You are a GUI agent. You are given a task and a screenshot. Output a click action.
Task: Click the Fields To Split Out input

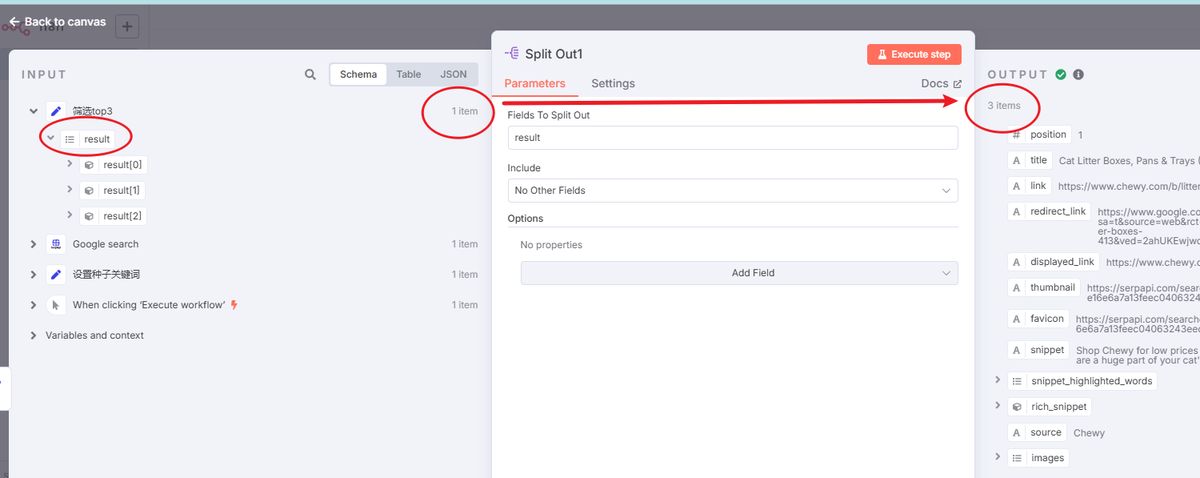click(732, 138)
